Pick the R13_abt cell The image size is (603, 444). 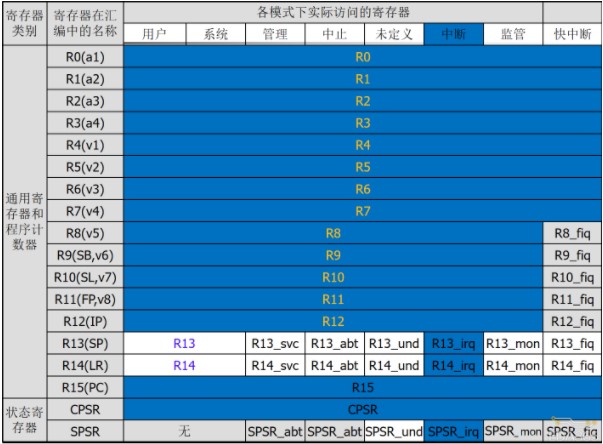click(335, 343)
